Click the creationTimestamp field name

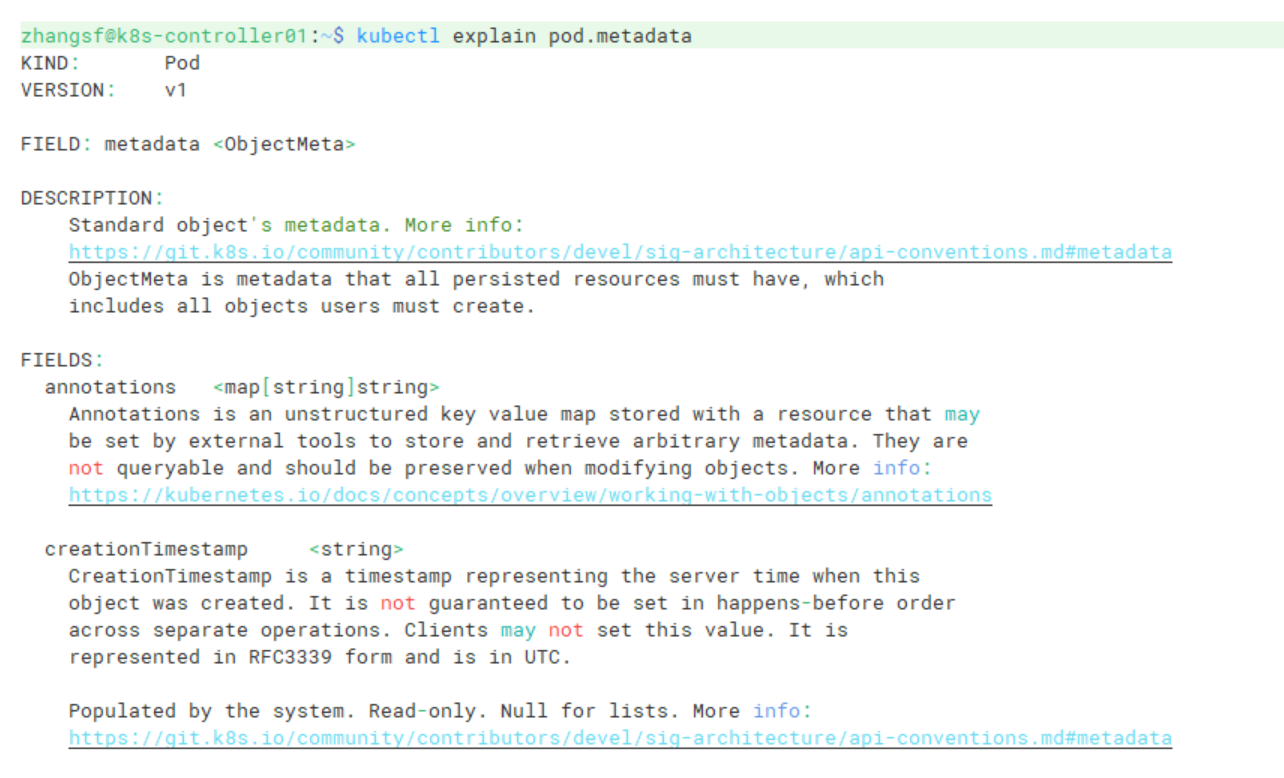pos(146,549)
